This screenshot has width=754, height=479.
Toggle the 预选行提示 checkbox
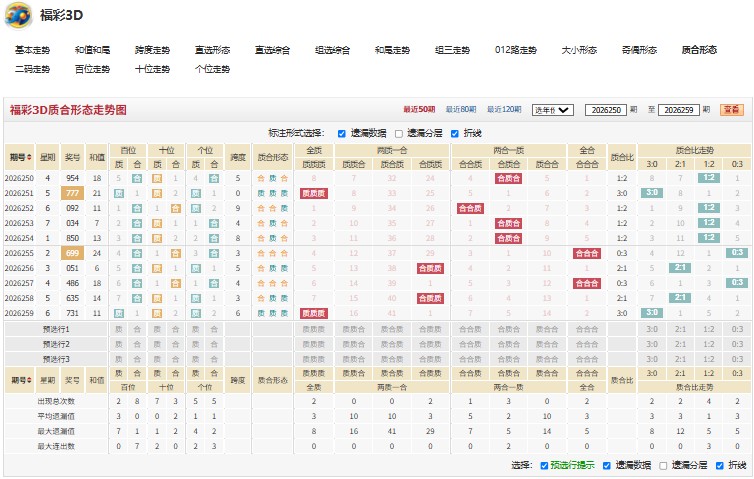click(x=544, y=466)
